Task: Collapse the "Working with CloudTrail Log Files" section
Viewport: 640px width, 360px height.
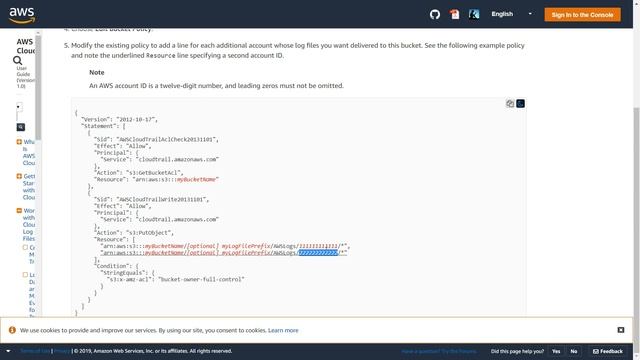Action: pos(19,211)
